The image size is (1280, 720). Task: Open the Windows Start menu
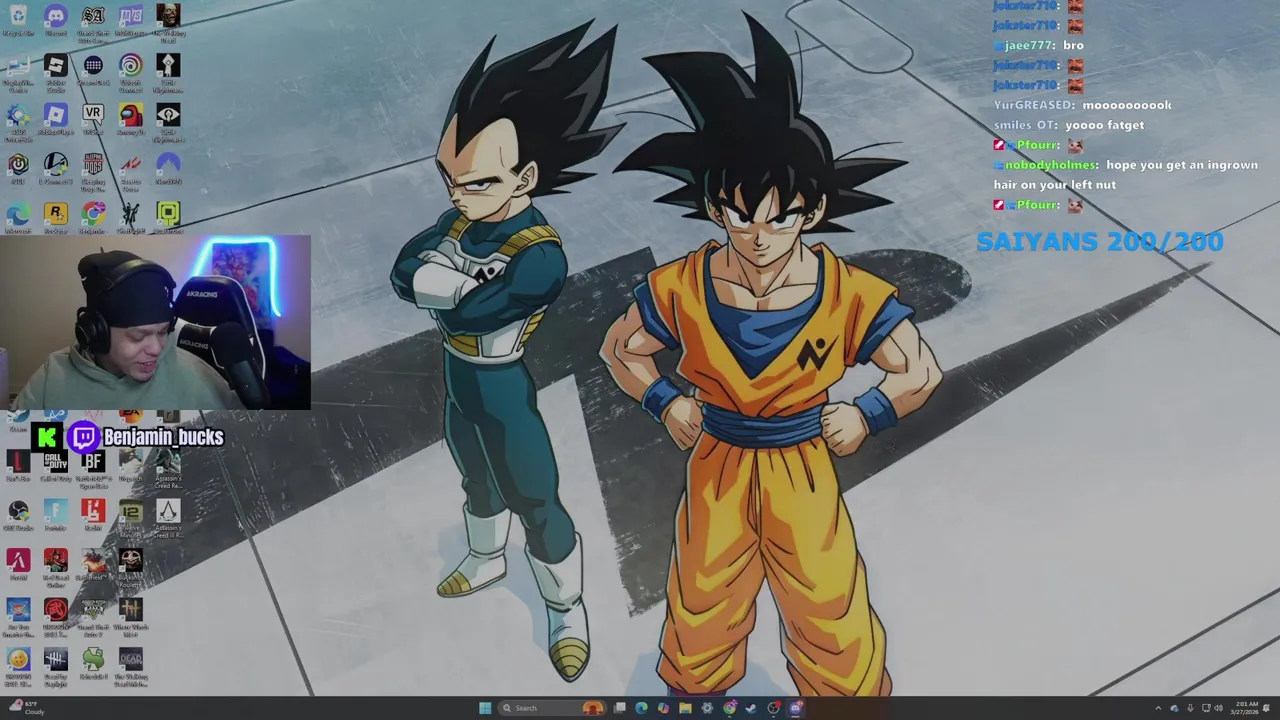tap(485, 708)
